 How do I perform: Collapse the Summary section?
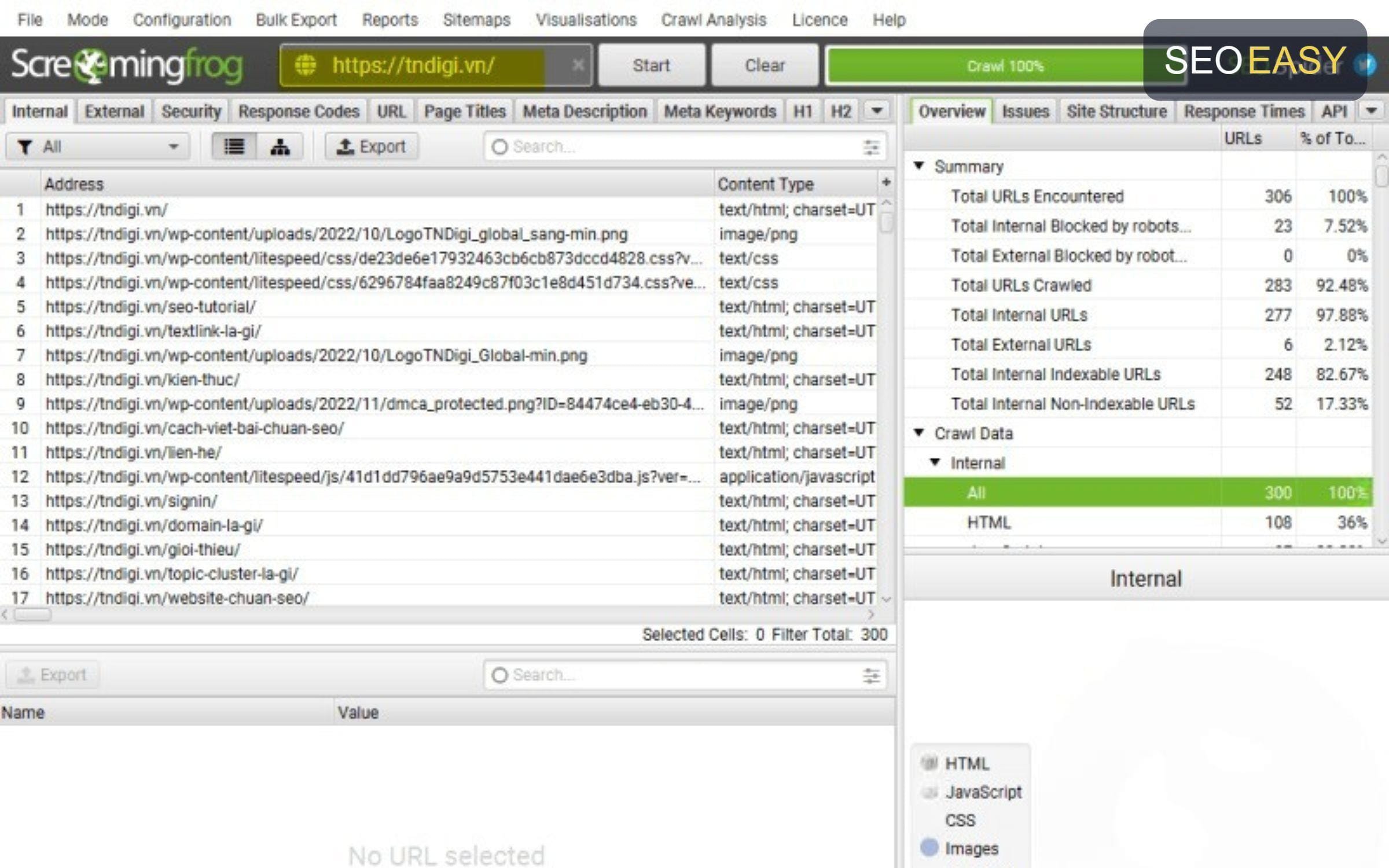tap(918, 166)
